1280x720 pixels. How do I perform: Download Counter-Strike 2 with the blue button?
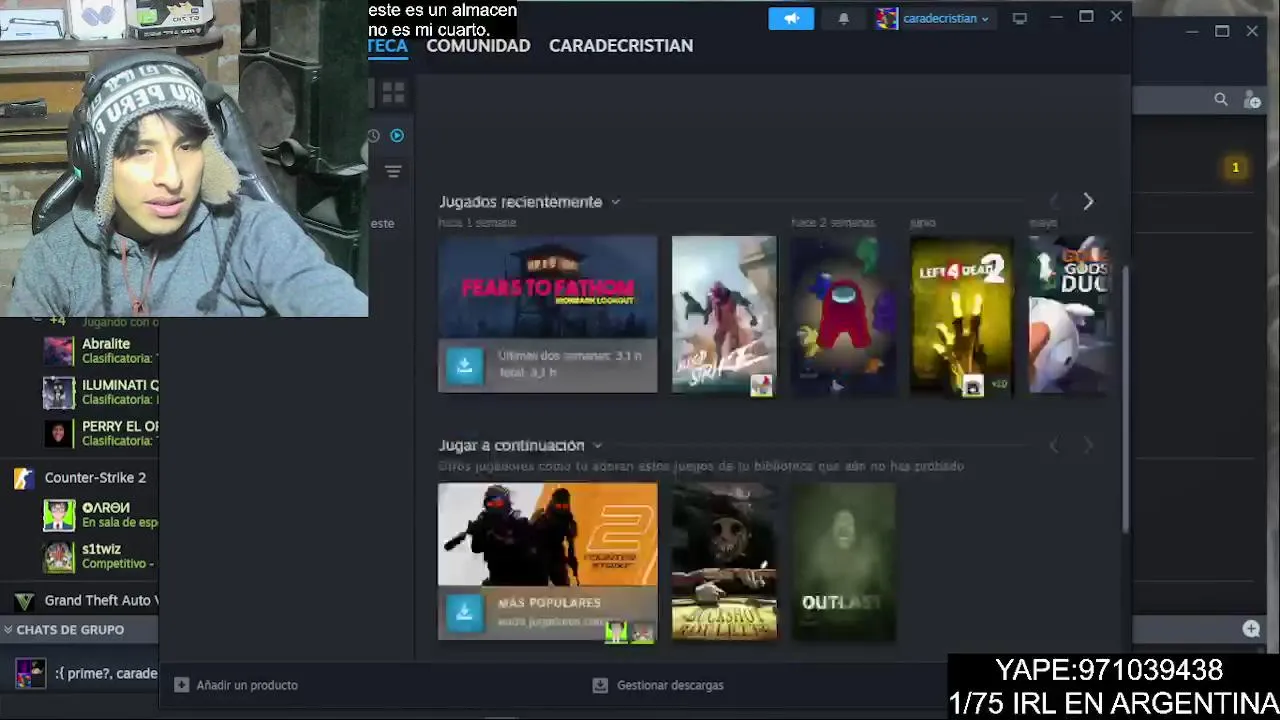point(464,612)
